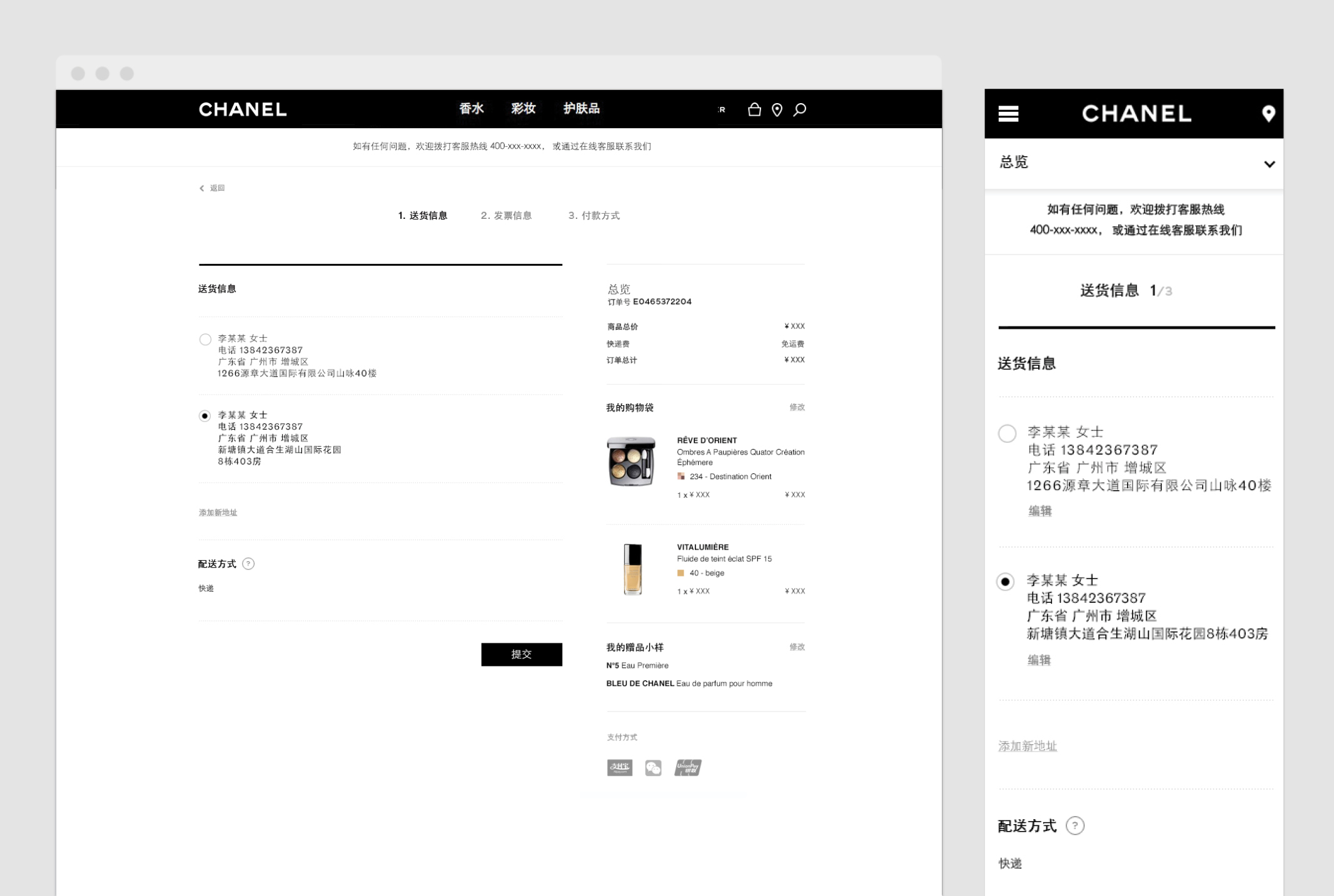Image resolution: width=1334 pixels, height=896 pixels.
Task: Click the WeChat Pay payment icon
Action: click(653, 768)
